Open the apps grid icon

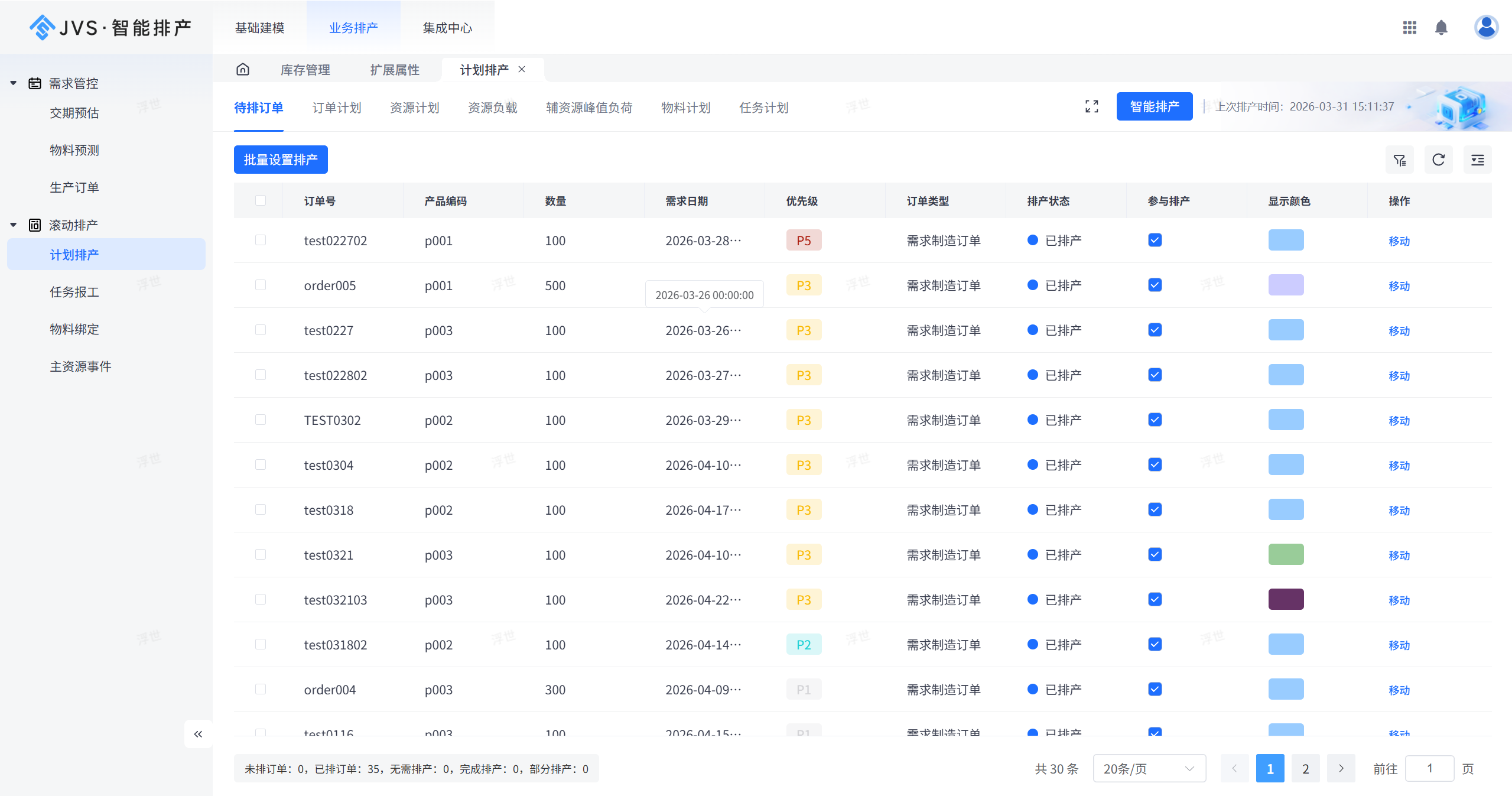click(1409, 28)
